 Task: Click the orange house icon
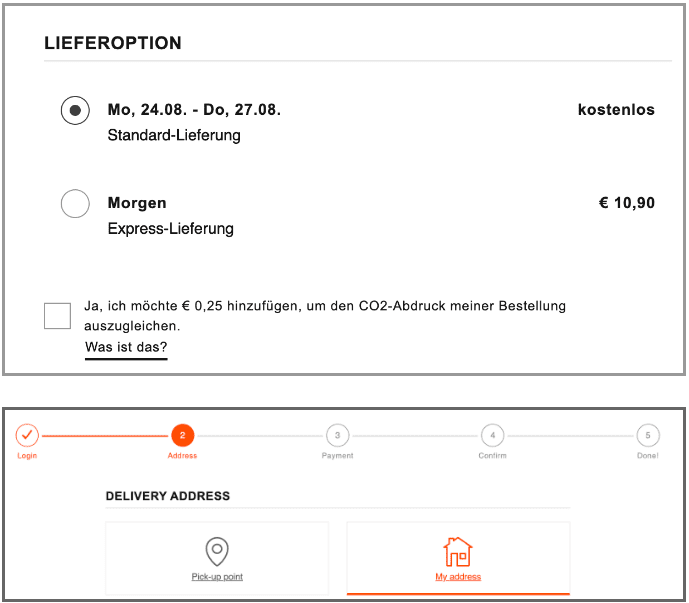[x=458, y=552]
